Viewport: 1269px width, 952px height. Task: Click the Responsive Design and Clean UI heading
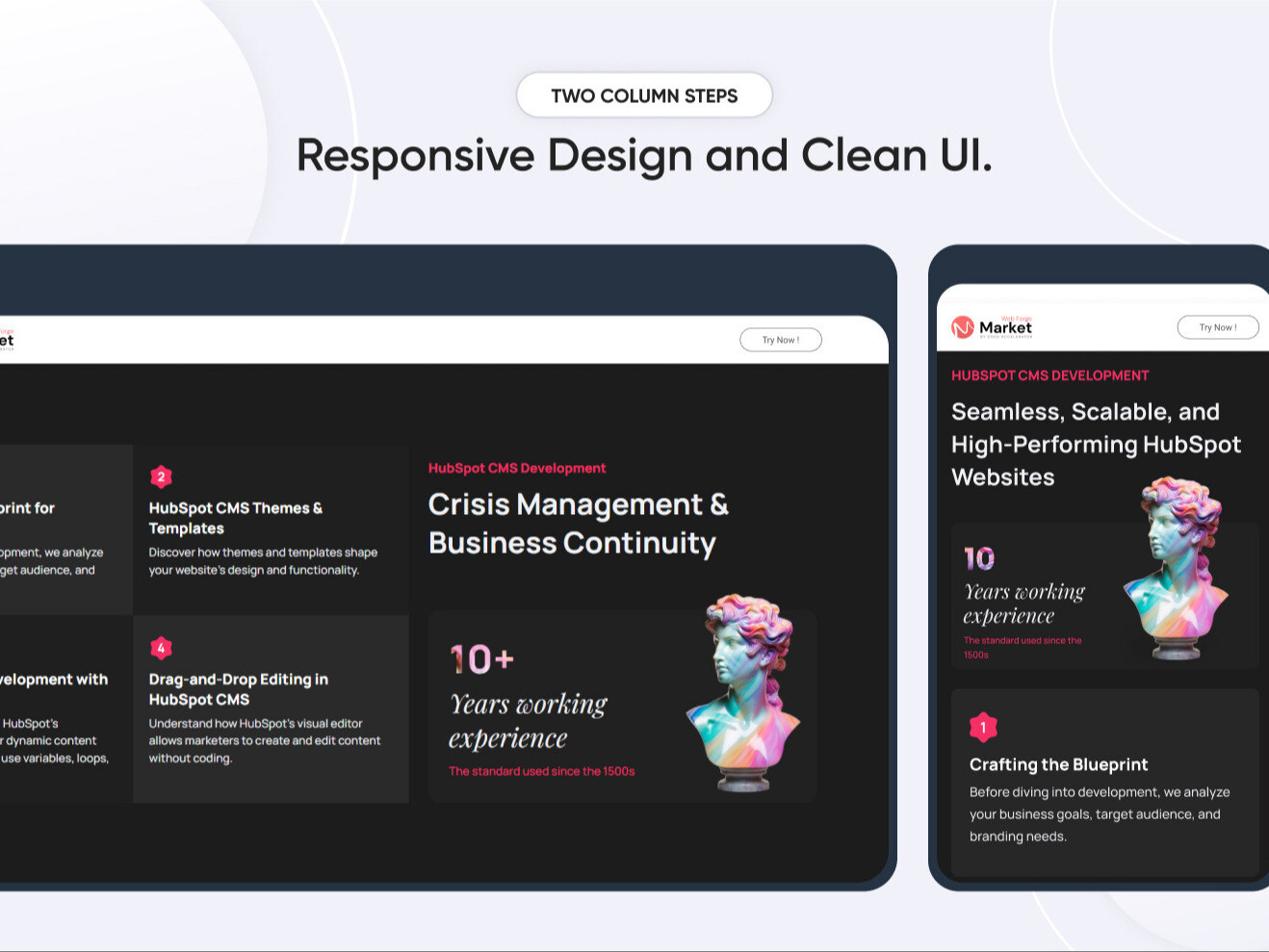(644, 155)
